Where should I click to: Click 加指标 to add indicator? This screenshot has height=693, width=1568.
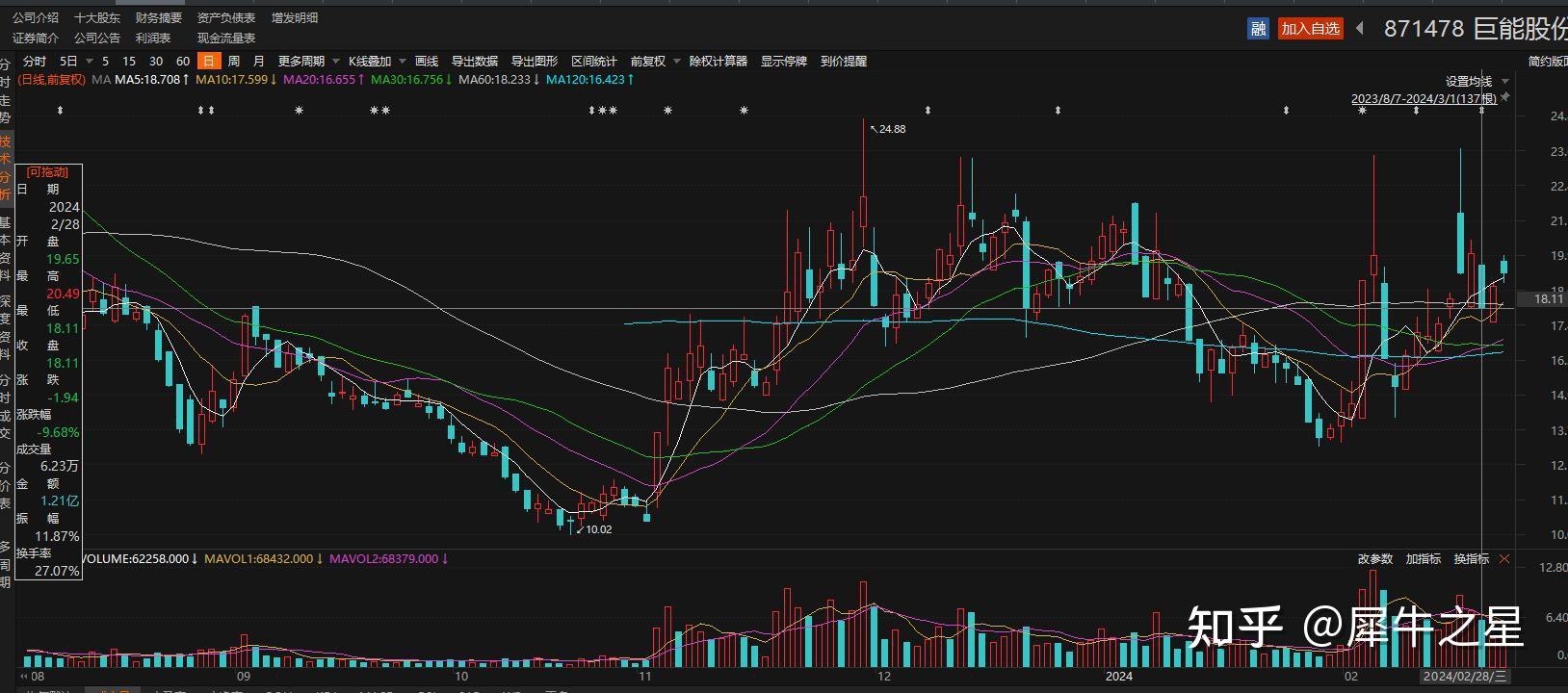pyautogui.click(x=1424, y=559)
